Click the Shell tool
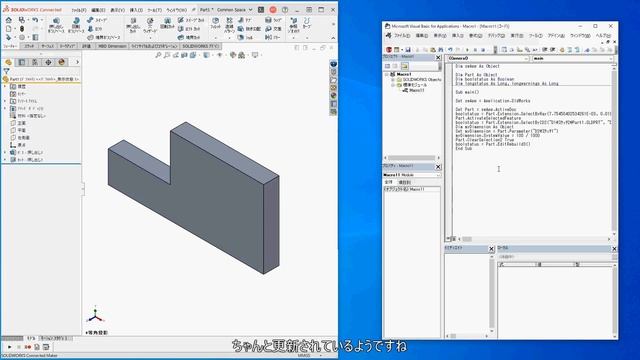Image resolution: width=640 pixels, height=360 pixels. (x=245, y=38)
